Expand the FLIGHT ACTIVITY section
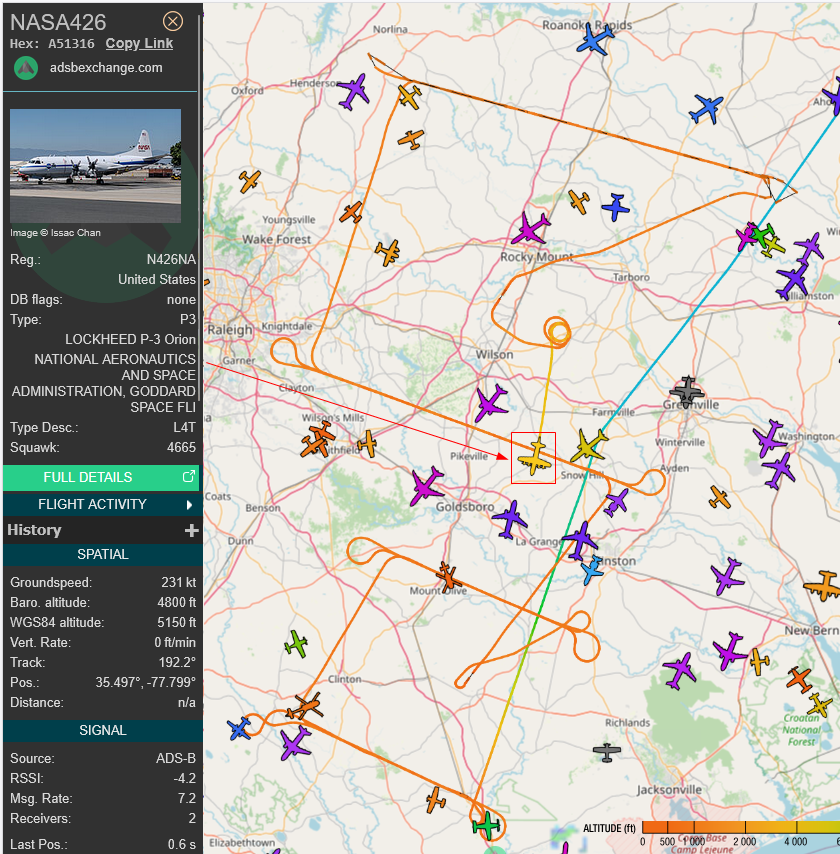Screen dimensions: 840x854 click(x=101, y=504)
